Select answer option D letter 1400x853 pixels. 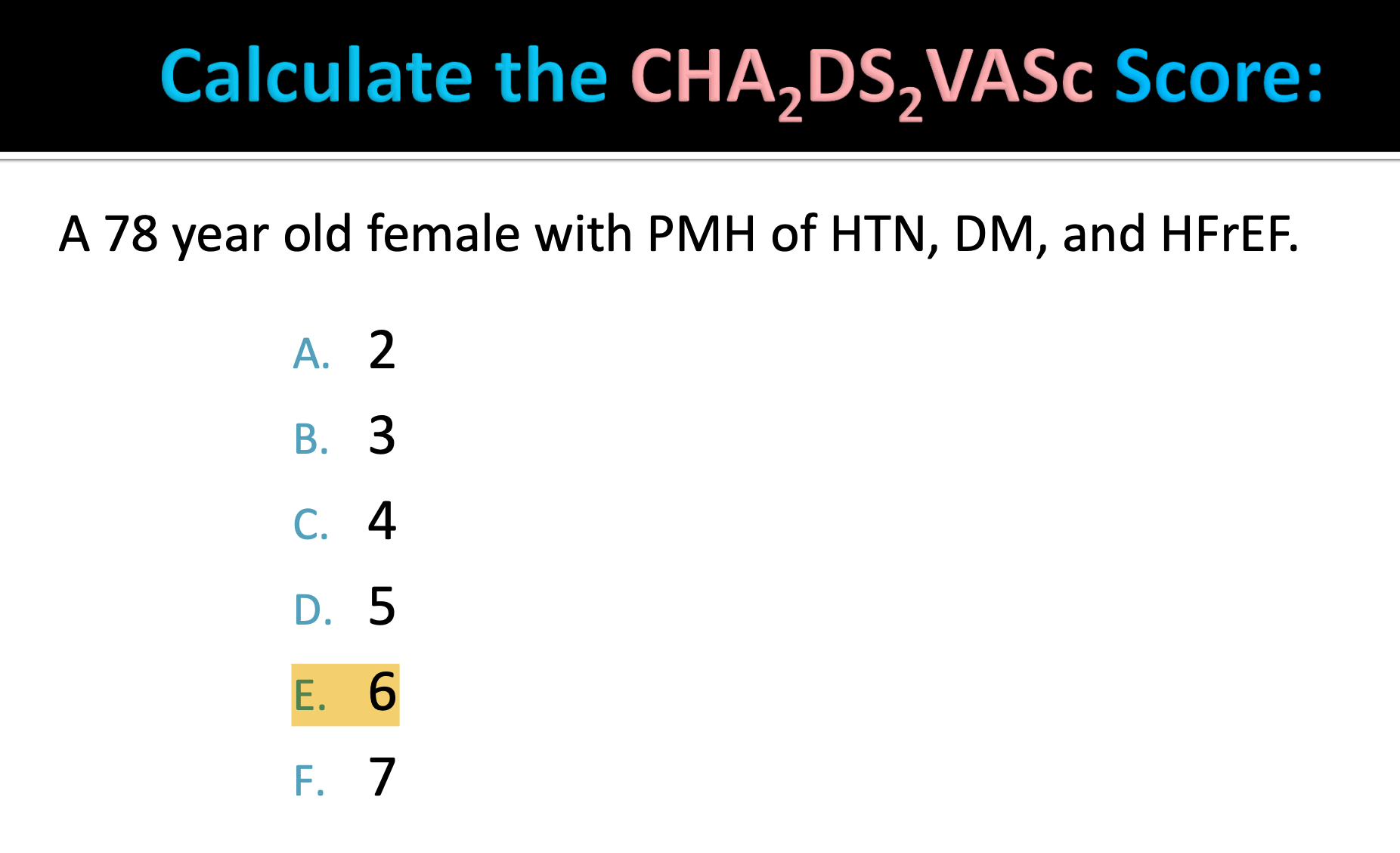click(x=312, y=610)
